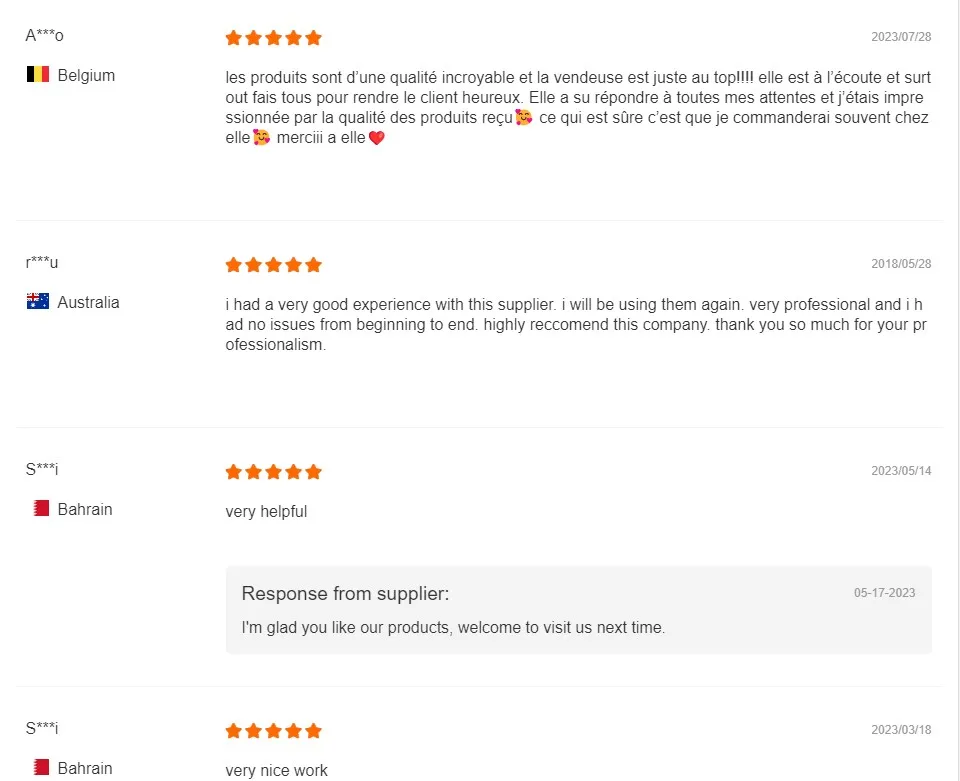This screenshot has width=960, height=781.
Task: Click the 2023/07/28 review date
Action: pos(901,37)
